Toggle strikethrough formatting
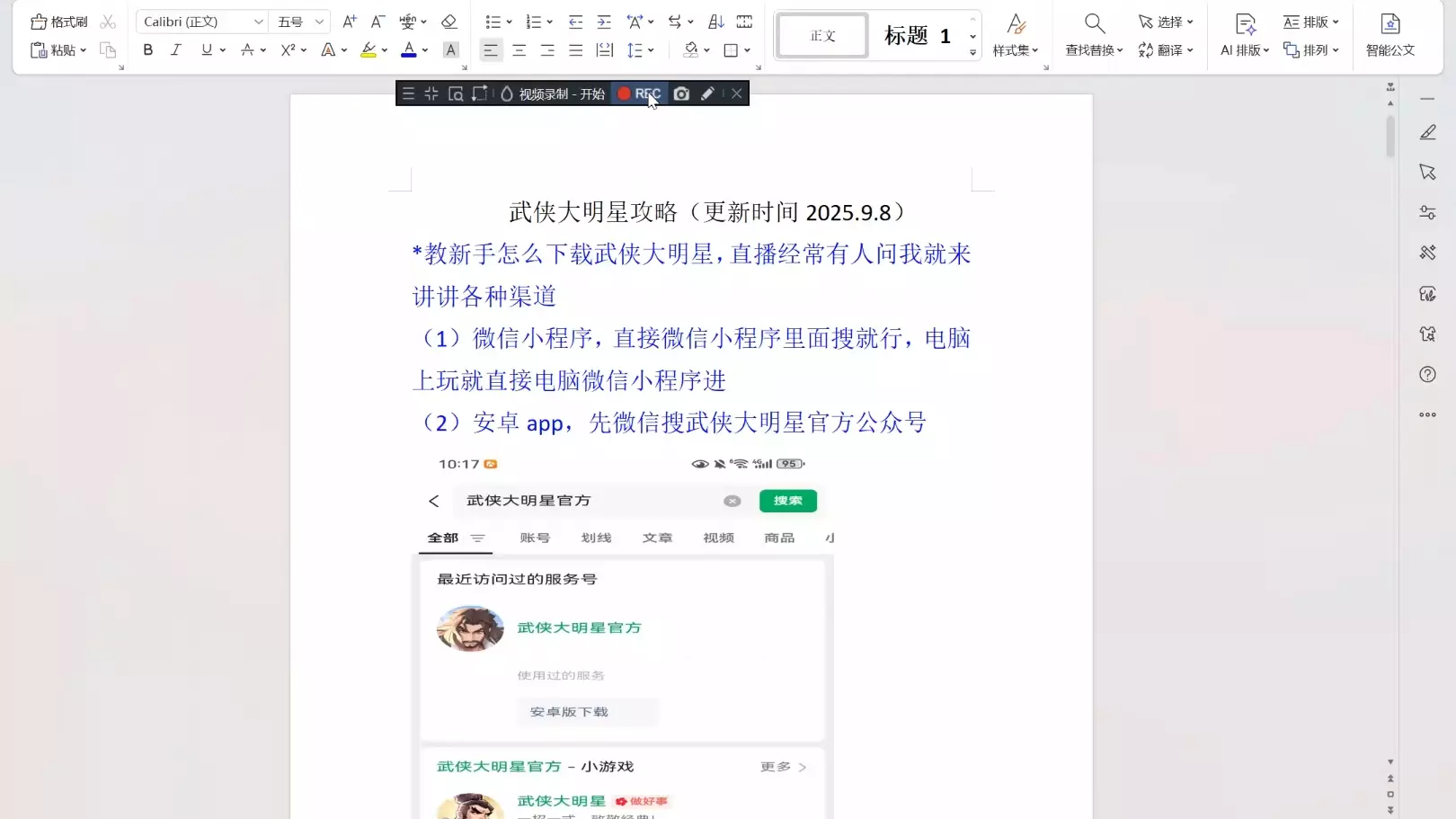Viewport: 1456px width, 819px height. pos(247,50)
